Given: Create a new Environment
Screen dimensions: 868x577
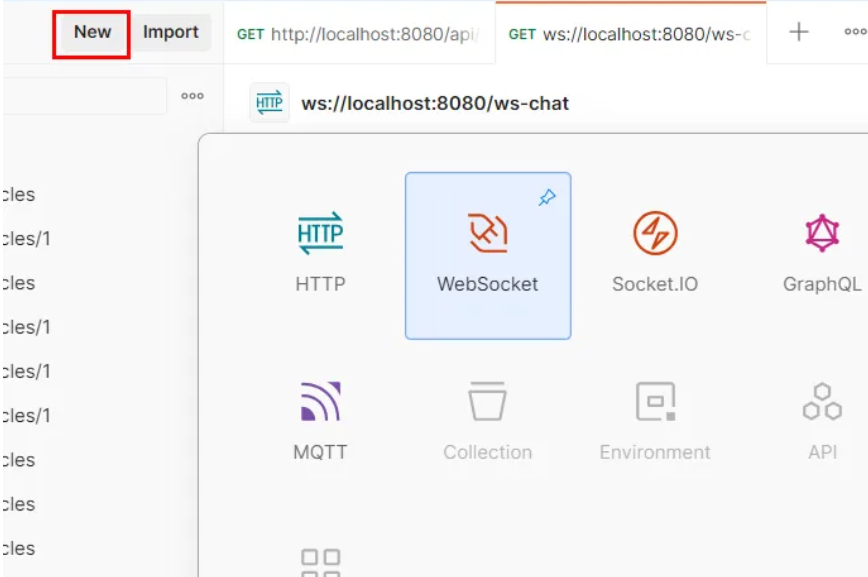Looking at the screenshot, I should [x=655, y=423].
